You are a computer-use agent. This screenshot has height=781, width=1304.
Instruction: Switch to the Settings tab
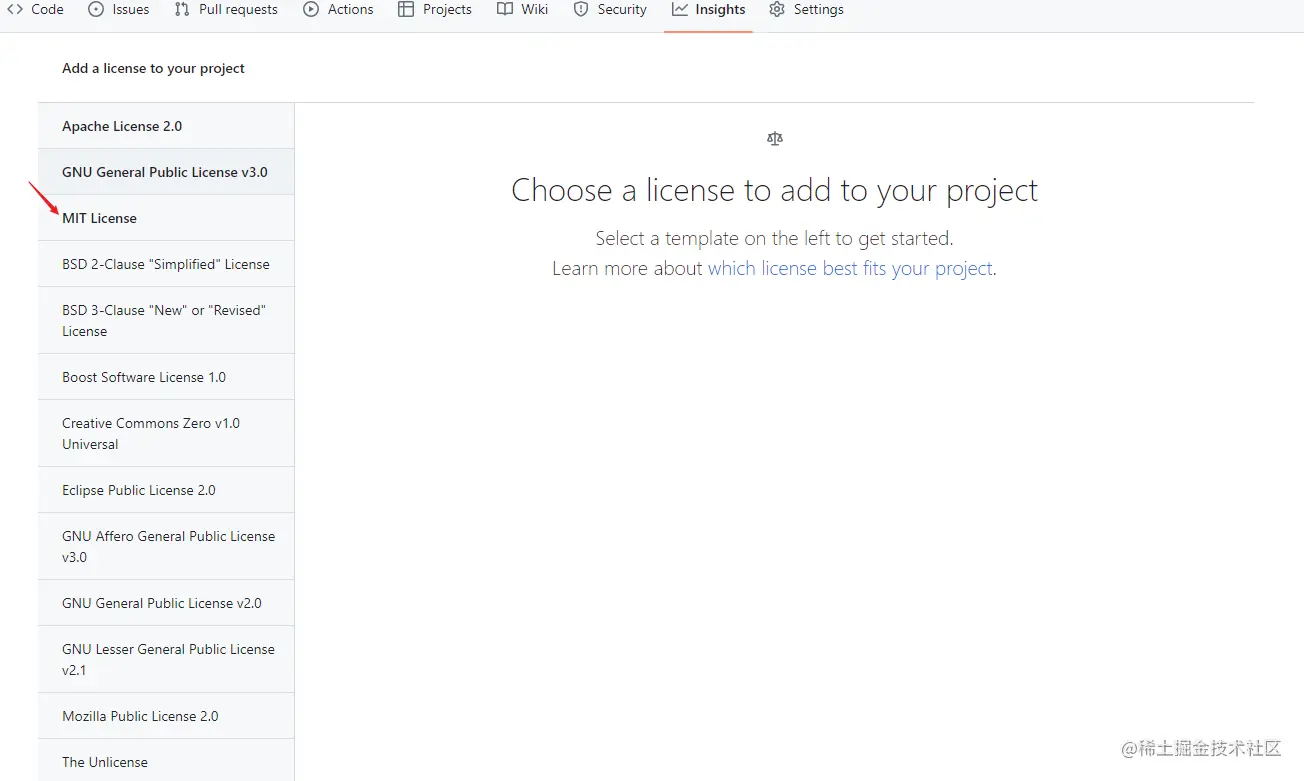807,9
